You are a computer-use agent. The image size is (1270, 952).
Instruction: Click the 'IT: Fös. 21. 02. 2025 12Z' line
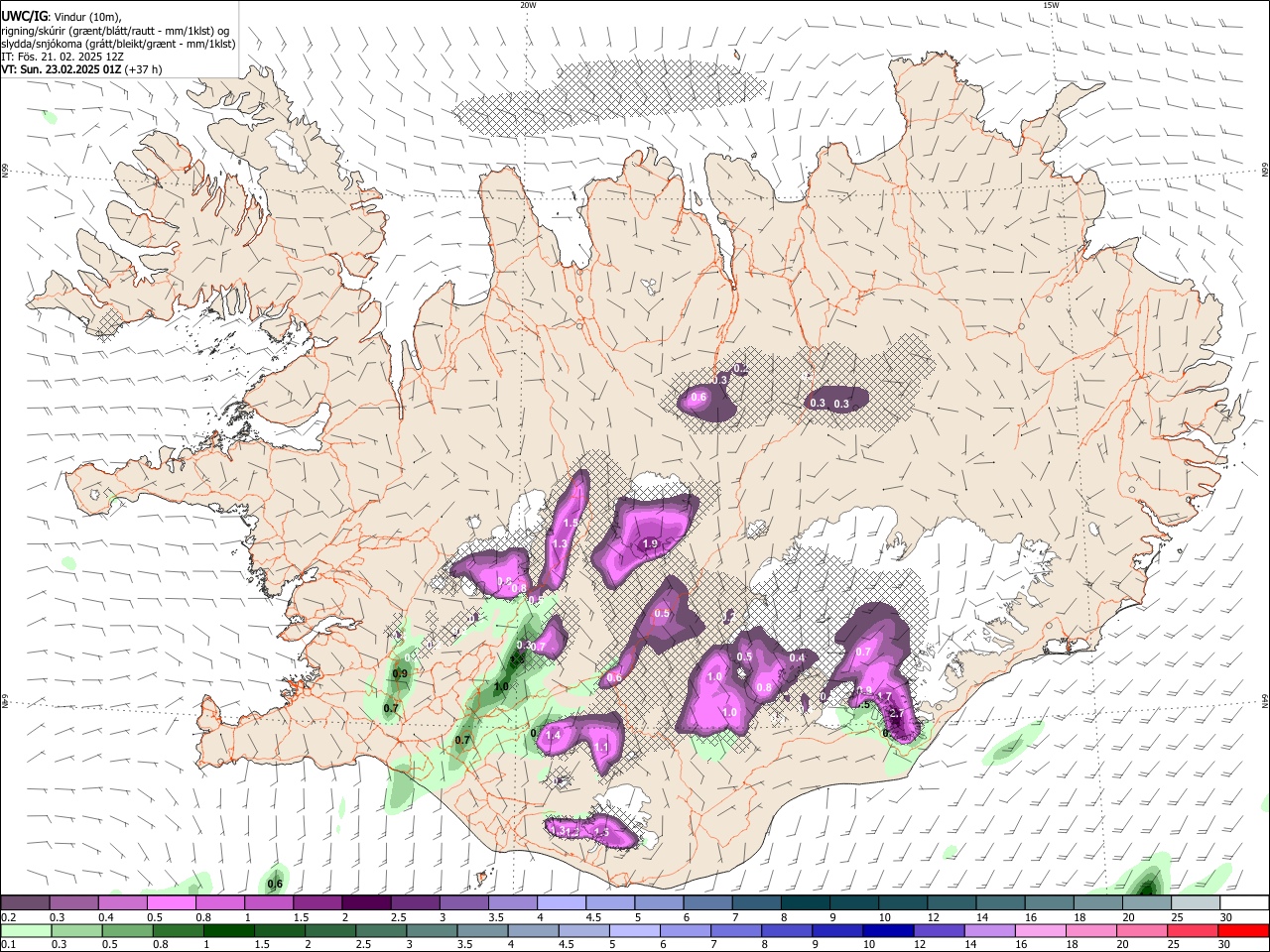(x=63, y=57)
